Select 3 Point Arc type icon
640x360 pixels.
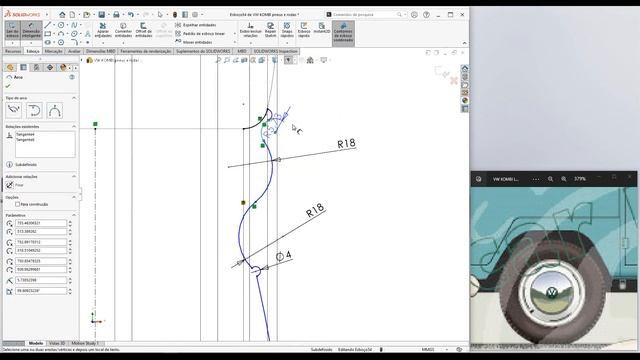[x=55, y=110]
